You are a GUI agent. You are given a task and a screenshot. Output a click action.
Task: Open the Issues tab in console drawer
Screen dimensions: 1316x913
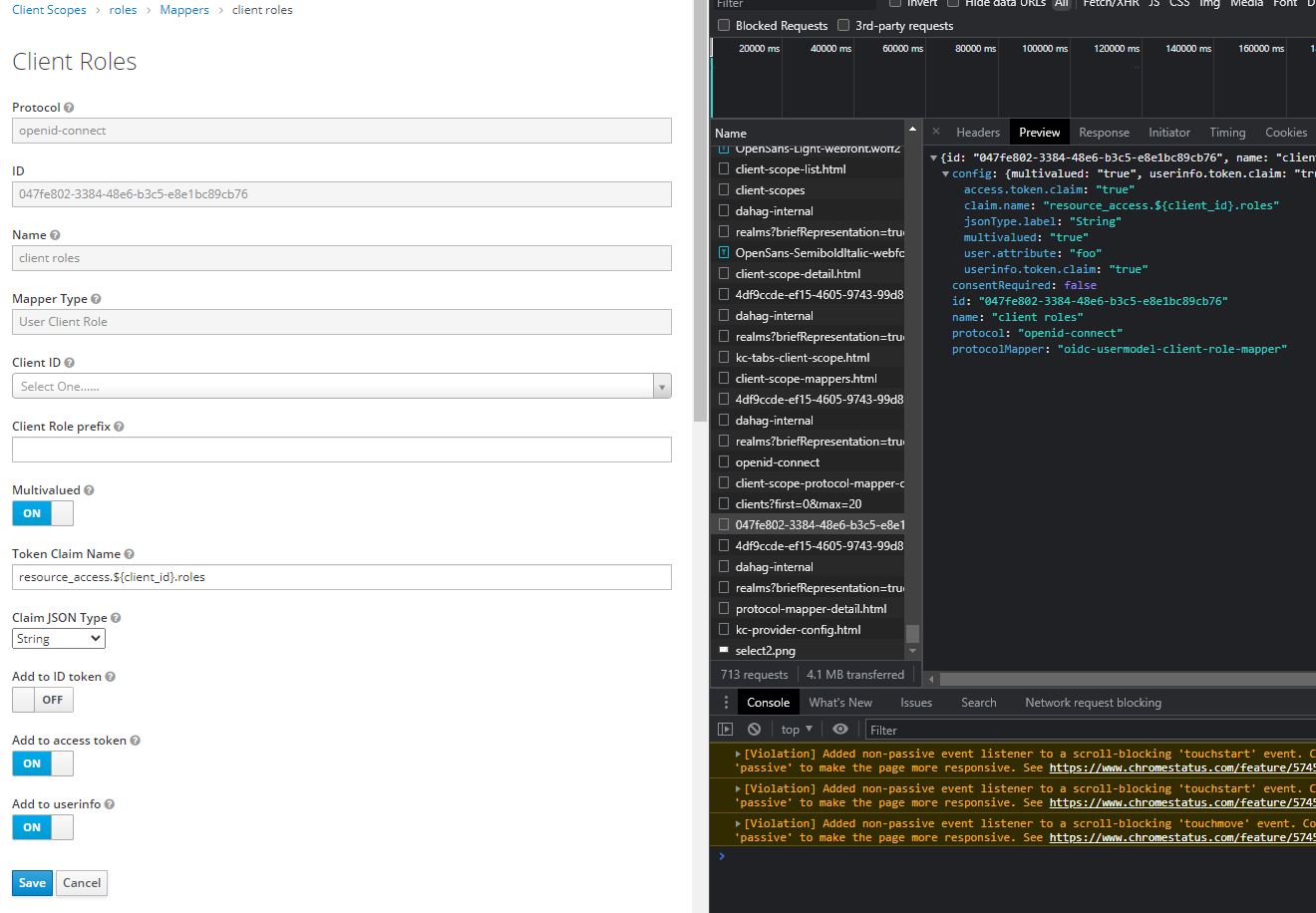(x=915, y=702)
